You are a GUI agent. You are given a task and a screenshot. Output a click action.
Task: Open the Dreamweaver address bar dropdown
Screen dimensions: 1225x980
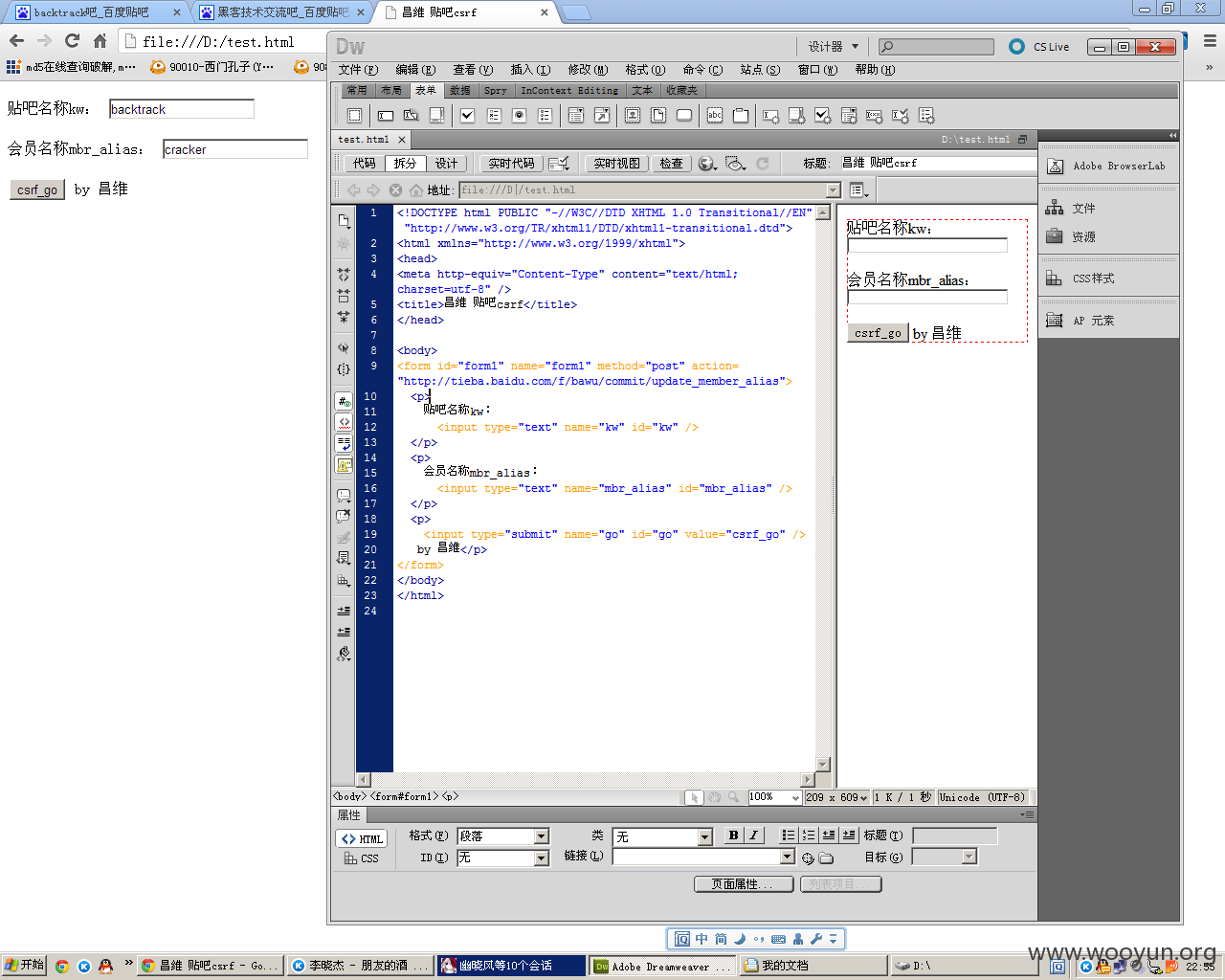[833, 189]
